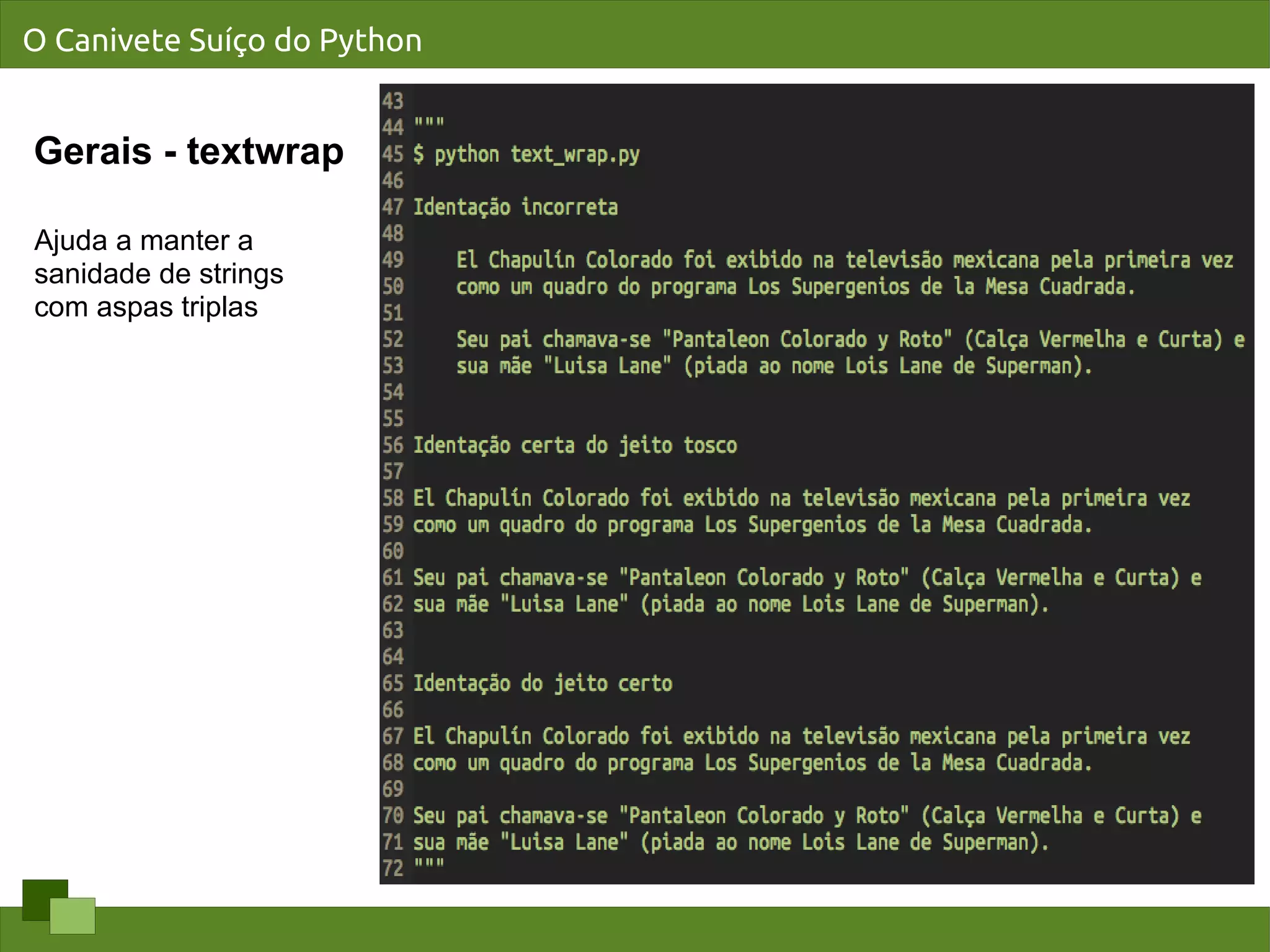Click the line 'Identação do jeito certo'
This screenshot has width=1270, height=952.
543,683
